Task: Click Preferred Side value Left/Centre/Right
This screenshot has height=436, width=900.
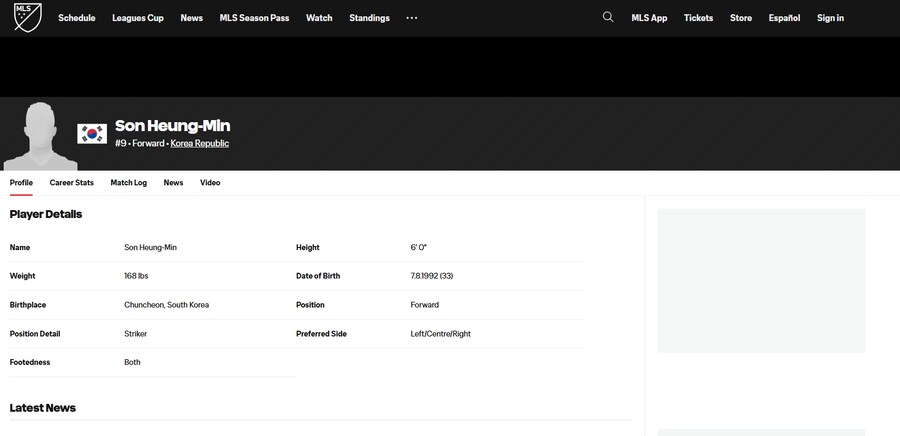Action: coord(440,333)
